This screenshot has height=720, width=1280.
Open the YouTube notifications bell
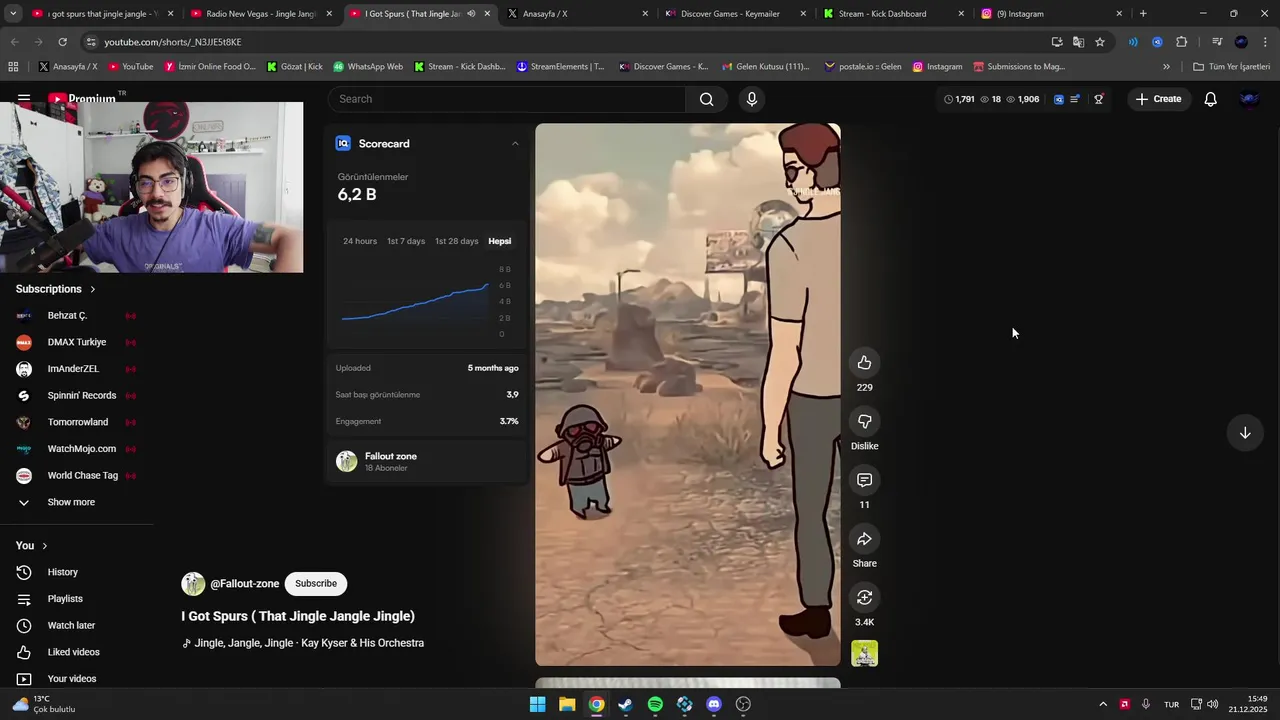click(1210, 99)
